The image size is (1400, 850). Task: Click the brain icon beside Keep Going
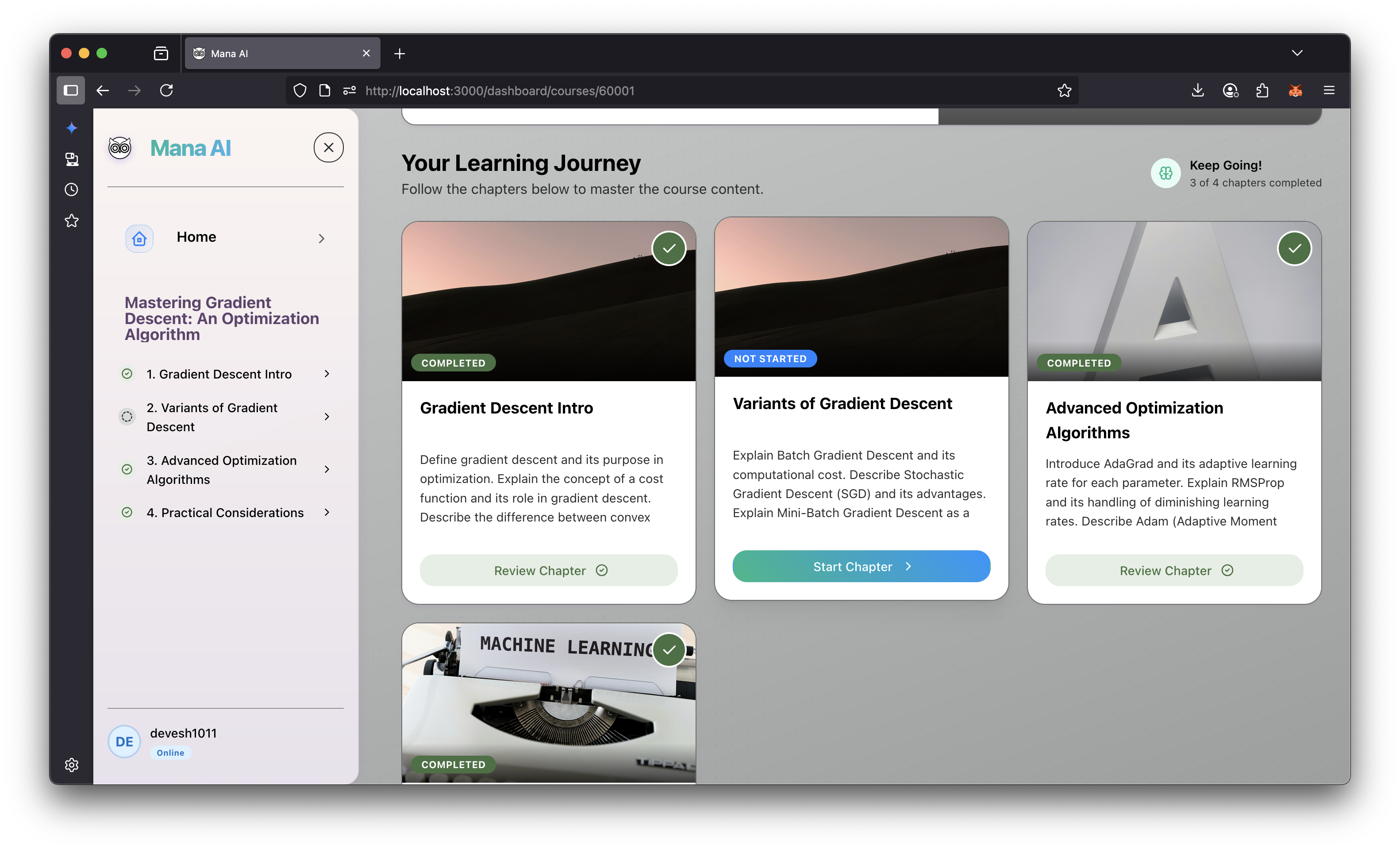click(x=1165, y=173)
